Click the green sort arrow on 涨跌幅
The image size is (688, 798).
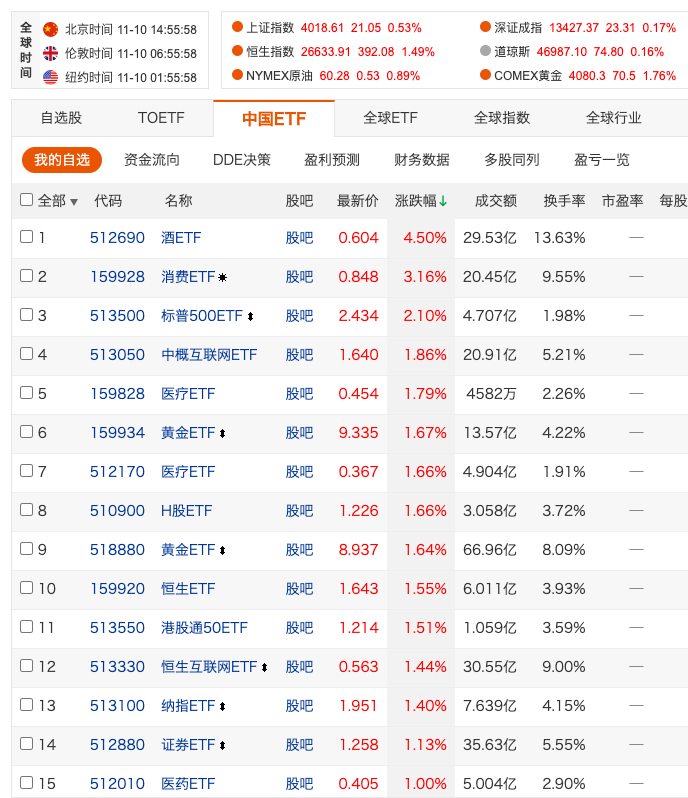tap(443, 201)
